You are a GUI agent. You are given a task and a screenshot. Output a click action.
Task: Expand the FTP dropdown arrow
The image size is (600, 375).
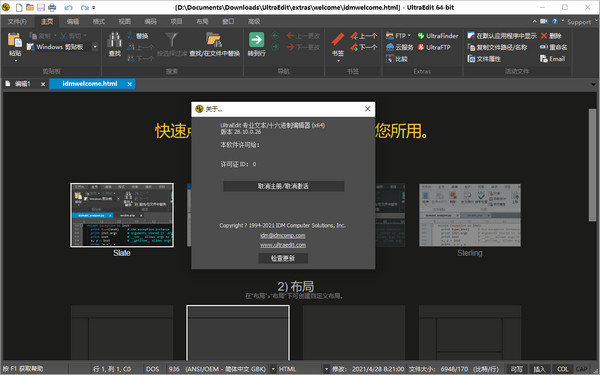tap(409, 36)
